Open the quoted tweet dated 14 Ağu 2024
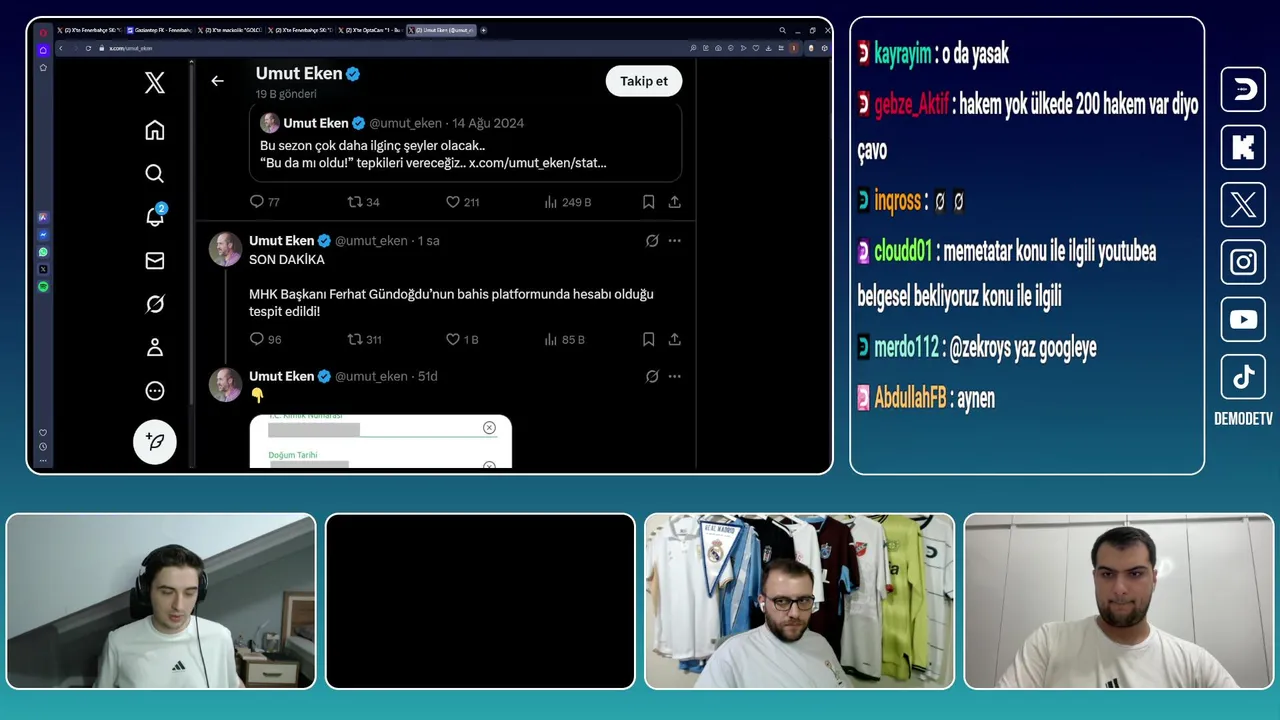The width and height of the screenshot is (1280, 720). 466,143
